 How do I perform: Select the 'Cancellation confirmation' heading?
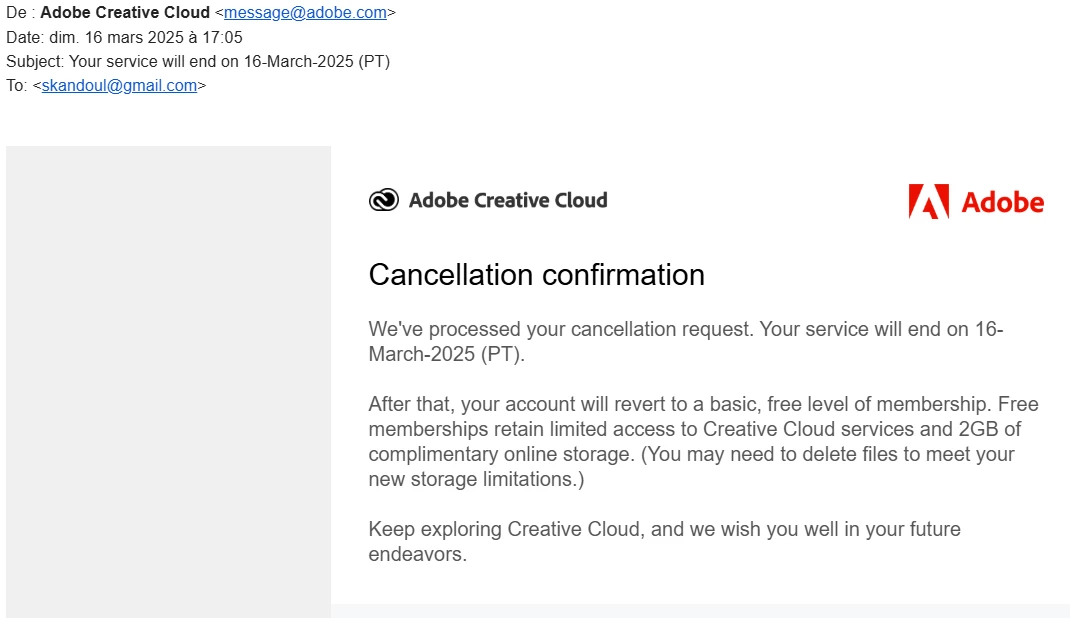(536, 275)
